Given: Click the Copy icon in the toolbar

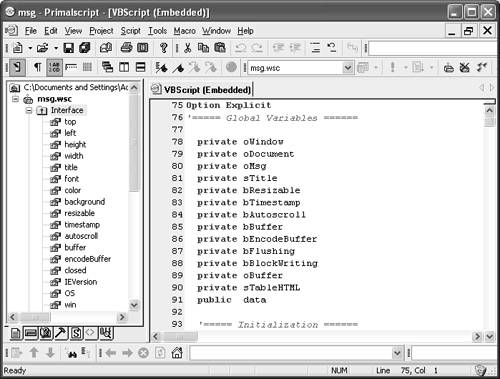Looking at the screenshot, I should [203, 48].
